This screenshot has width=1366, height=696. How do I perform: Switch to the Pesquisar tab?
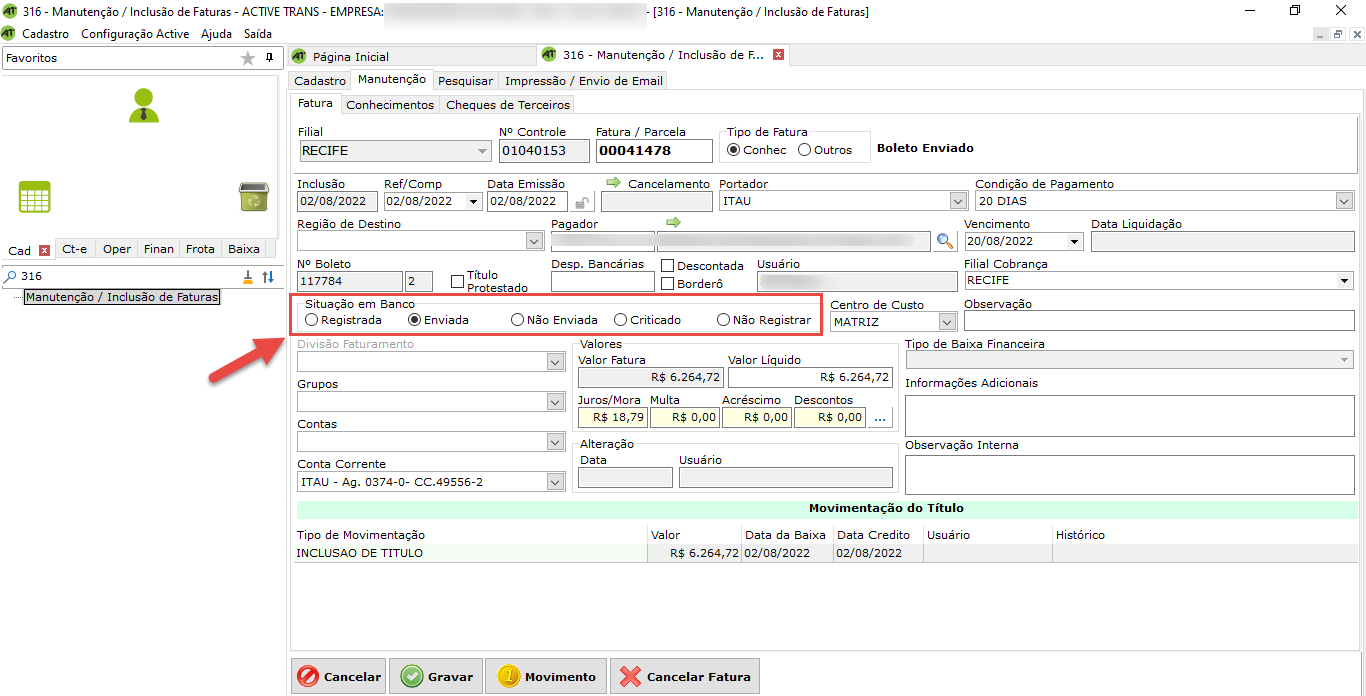465,81
